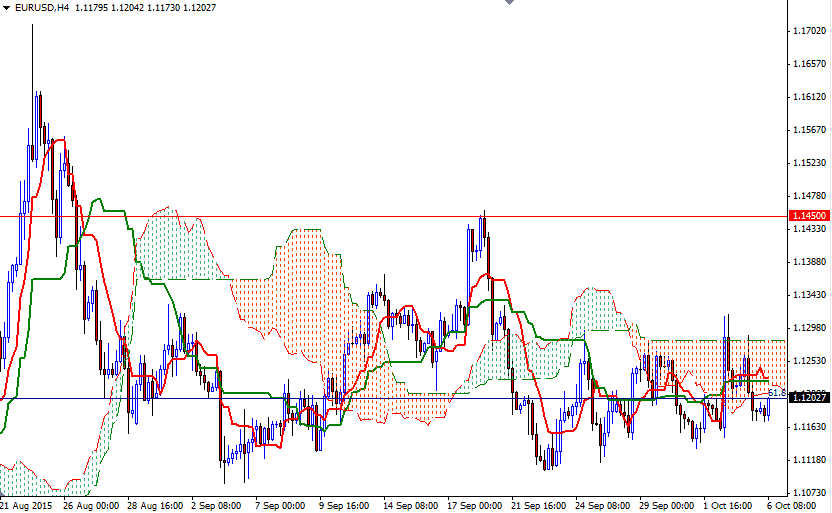Click the red 1.14500 price tag
This screenshot has width=832, height=513.
(x=808, y=216)
